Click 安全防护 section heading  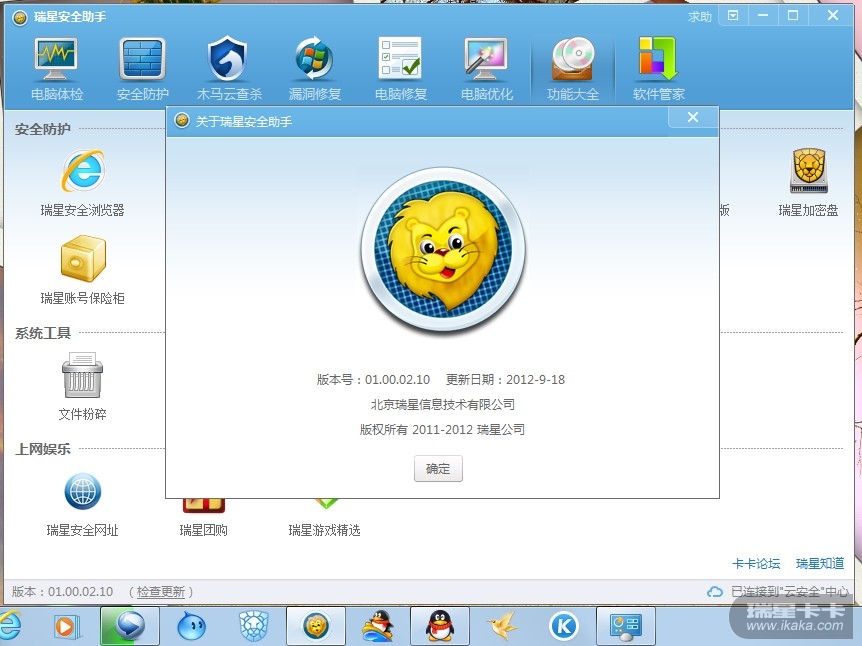point(43,129)
